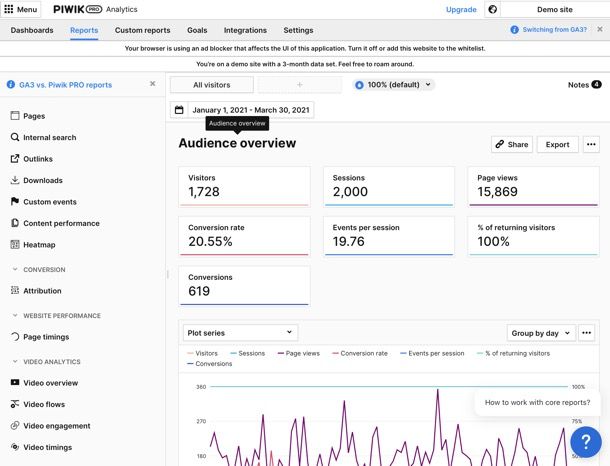Click the Share button
Screen dimensions: 610x466
click(x=512, y=144)
